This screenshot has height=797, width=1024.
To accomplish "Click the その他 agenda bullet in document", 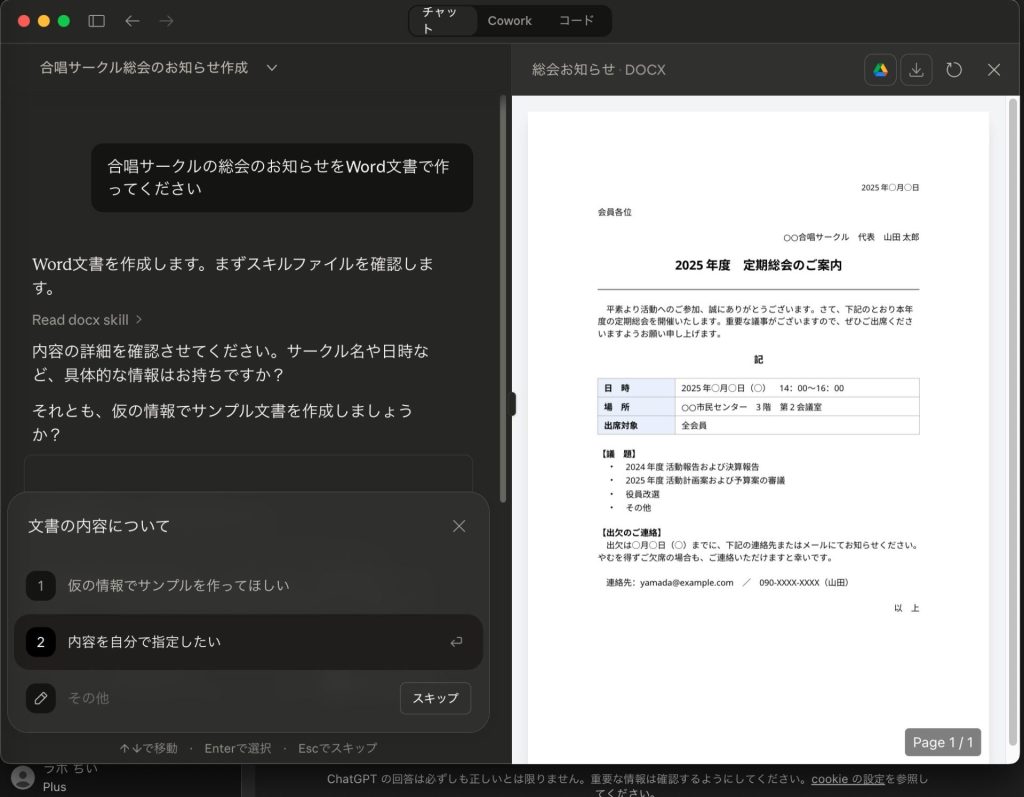I will pos(638,508).
